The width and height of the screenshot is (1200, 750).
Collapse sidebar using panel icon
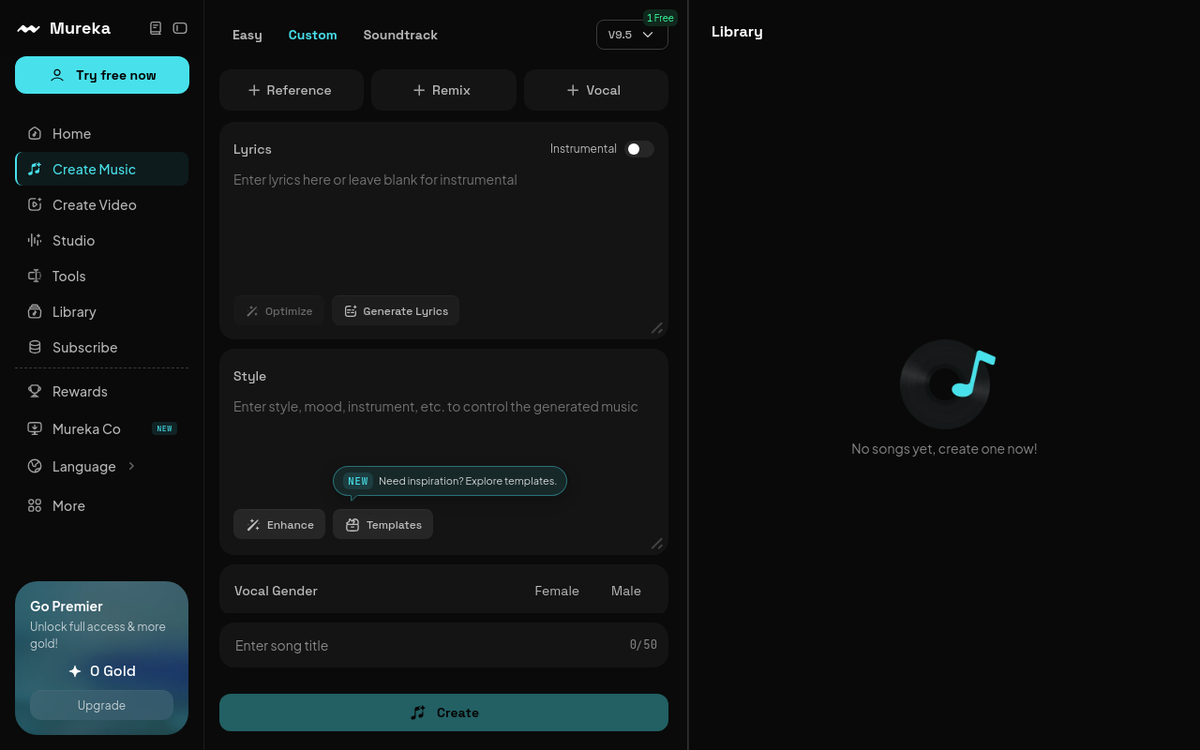click(180, 29)
